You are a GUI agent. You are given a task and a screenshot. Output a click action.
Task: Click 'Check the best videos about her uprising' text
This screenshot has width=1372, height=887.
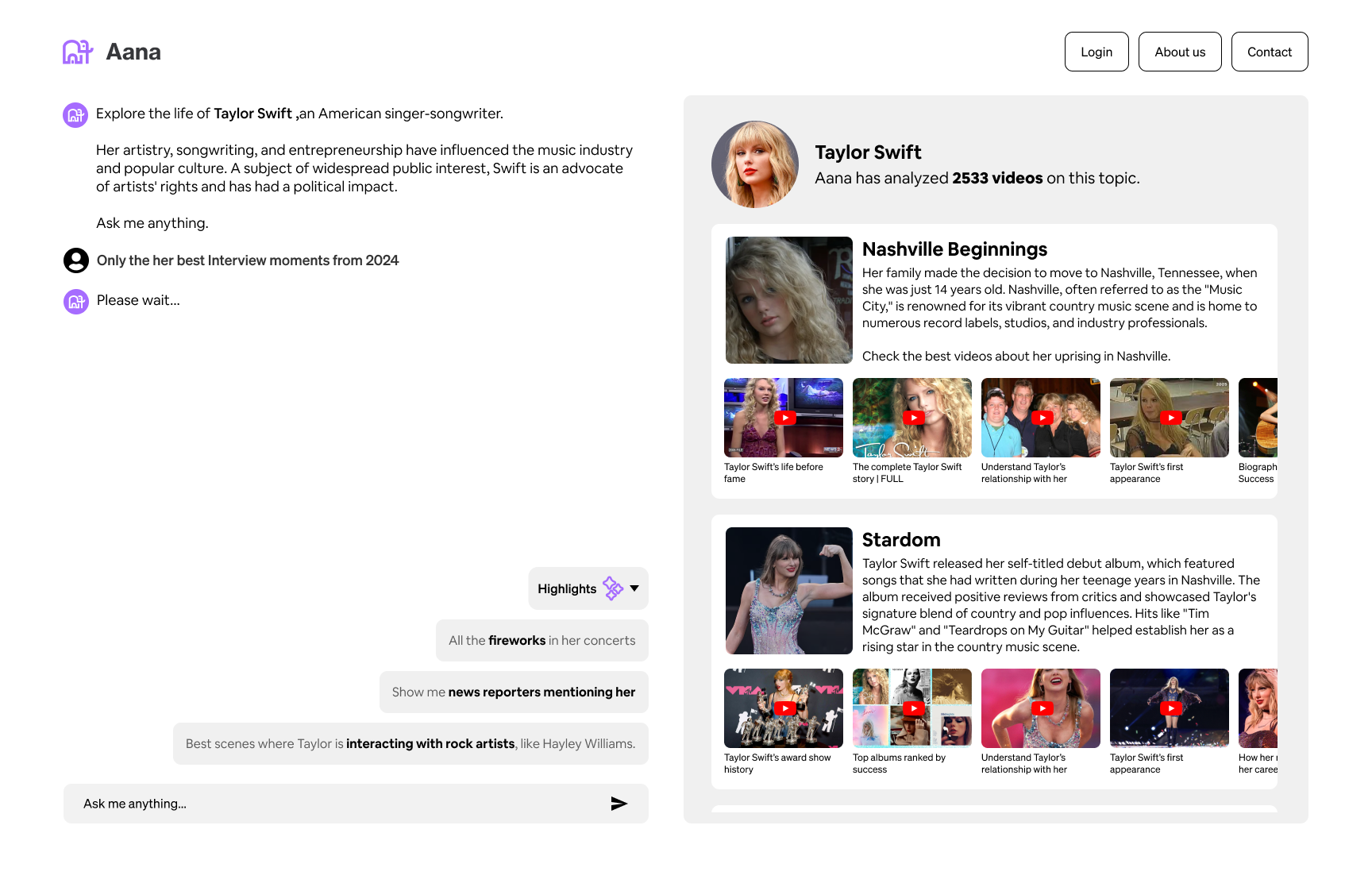[x=1016, y=357]
